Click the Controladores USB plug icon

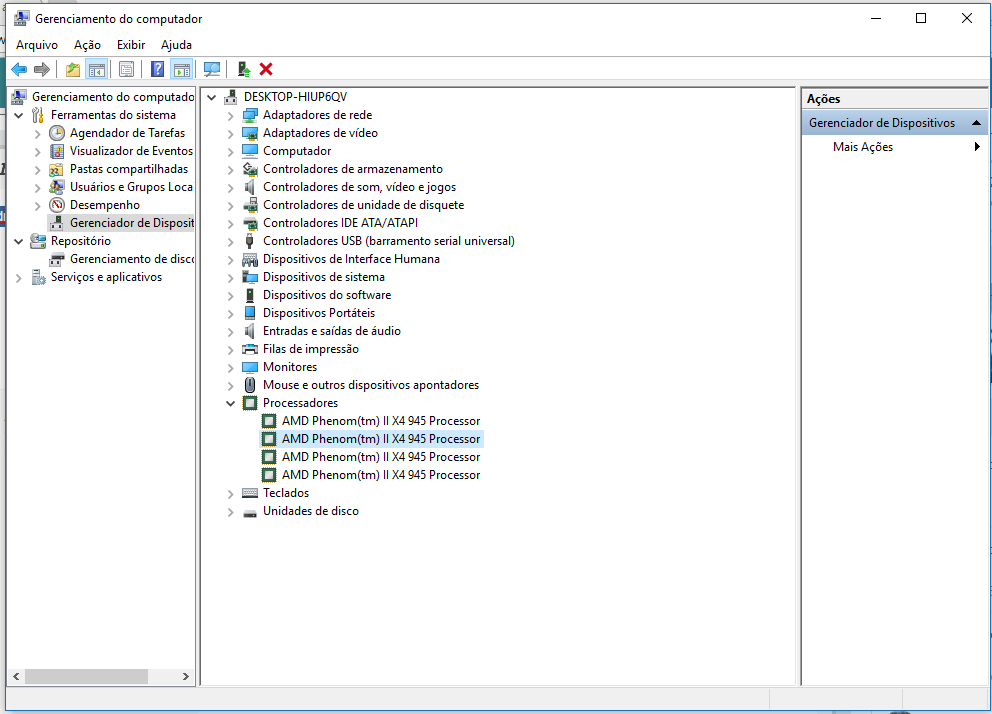250,241
